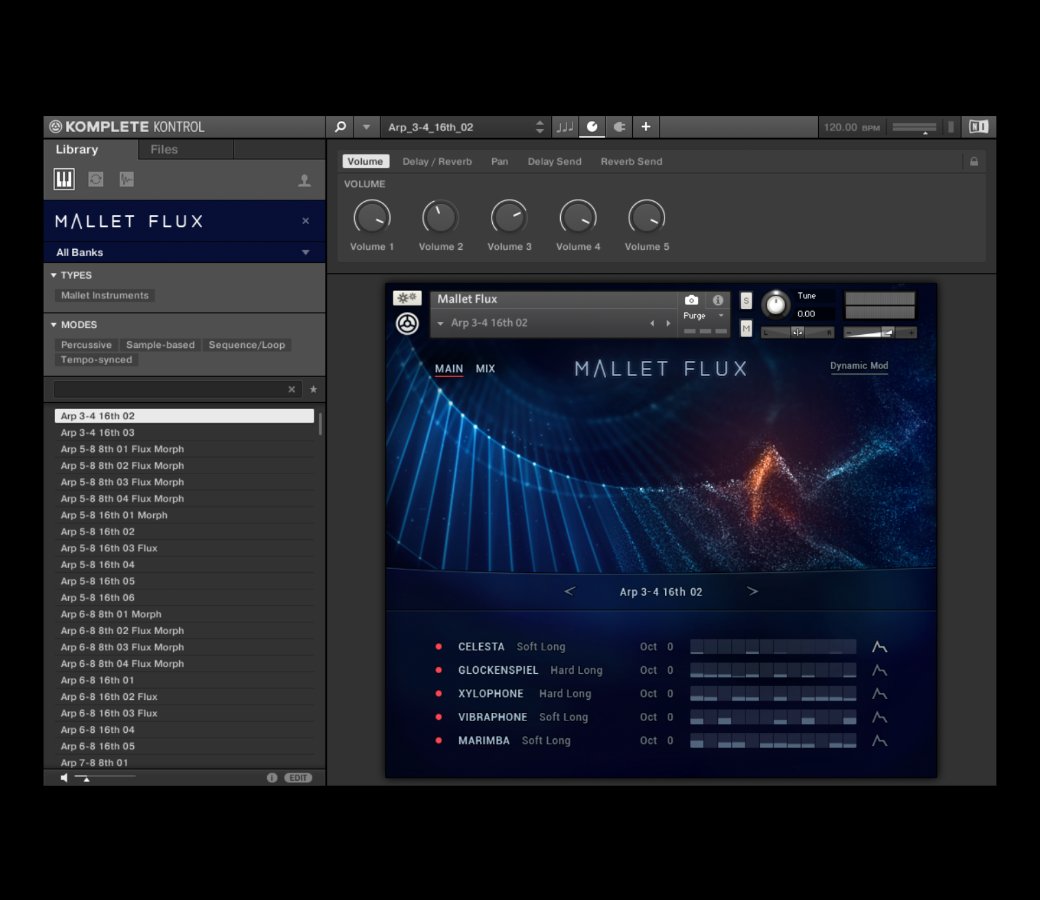Click the user content icon in browser
The image size is (1040, 900).
pos(304,181)
